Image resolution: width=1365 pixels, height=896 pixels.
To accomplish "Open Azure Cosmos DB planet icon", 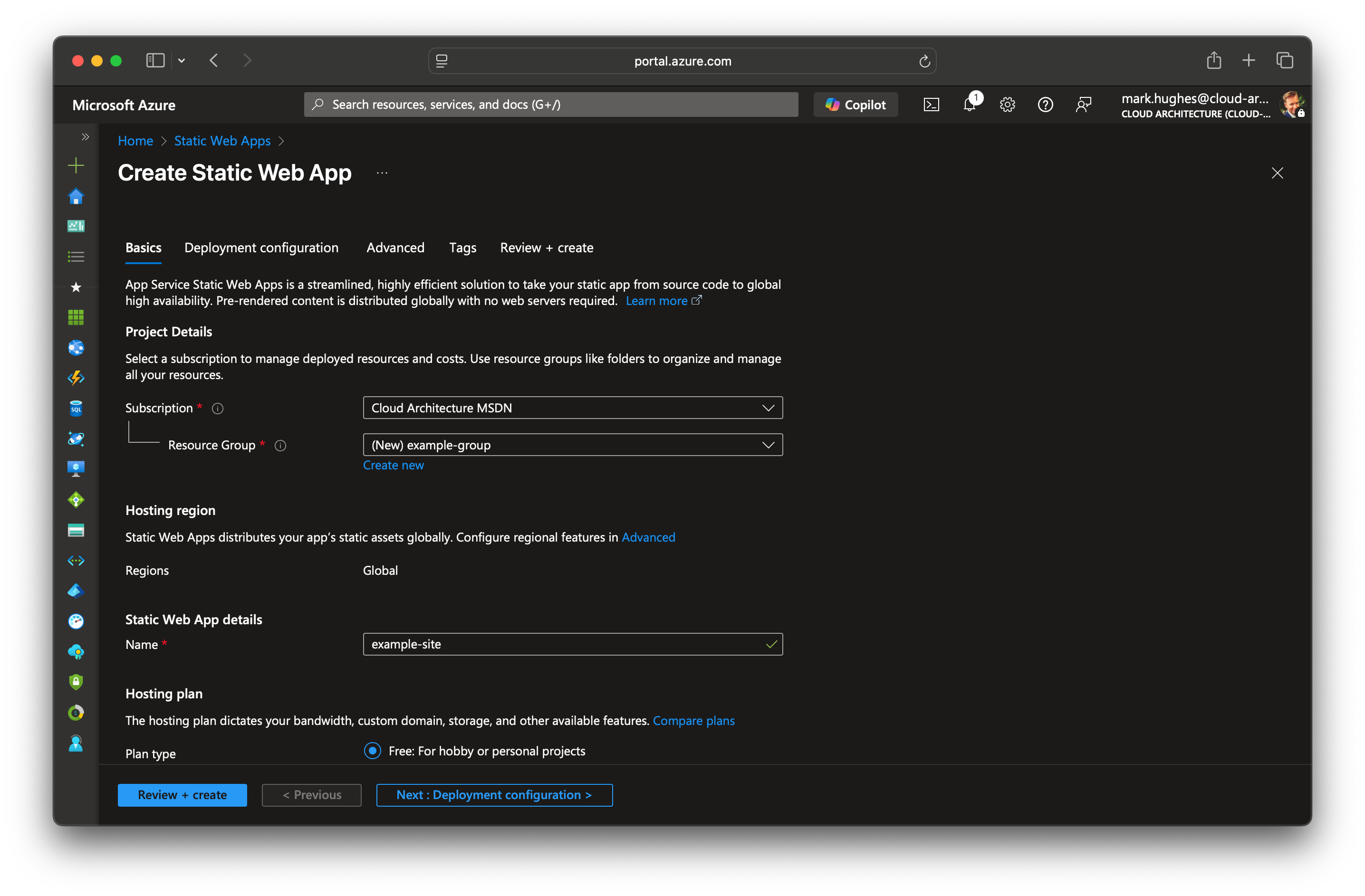I will click(76, 439).
